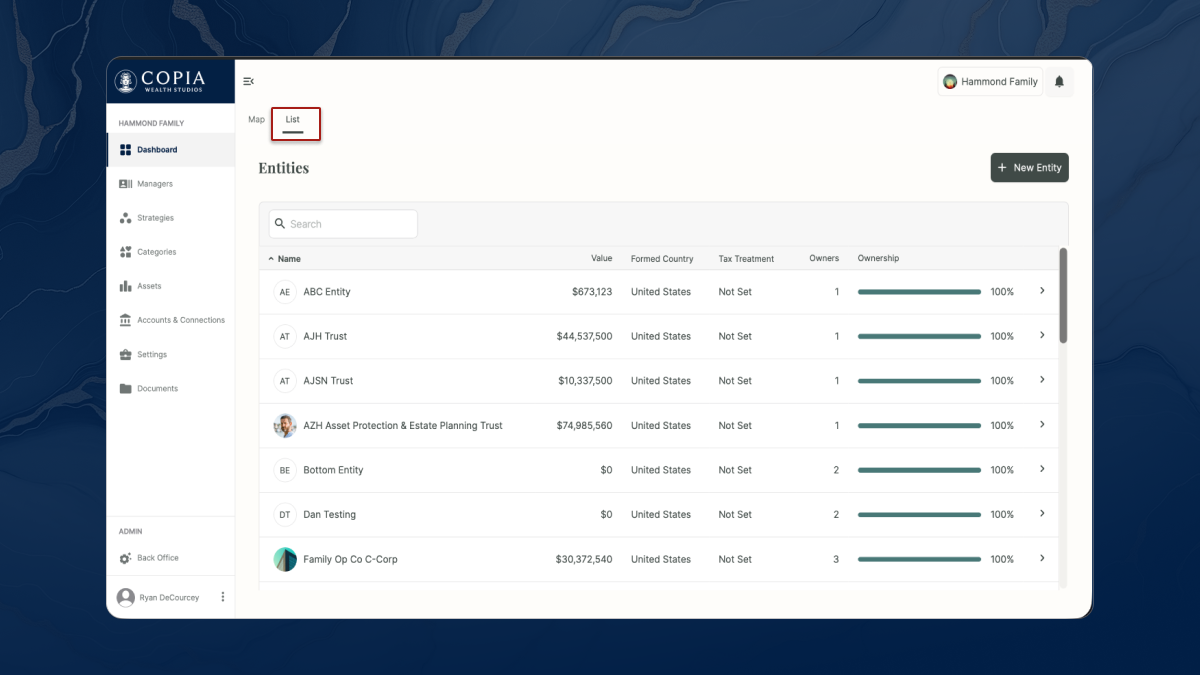This screenshot has width=1200, height=675.
Task: Click the New Entity button
Action: click(x=1029, y=168)
